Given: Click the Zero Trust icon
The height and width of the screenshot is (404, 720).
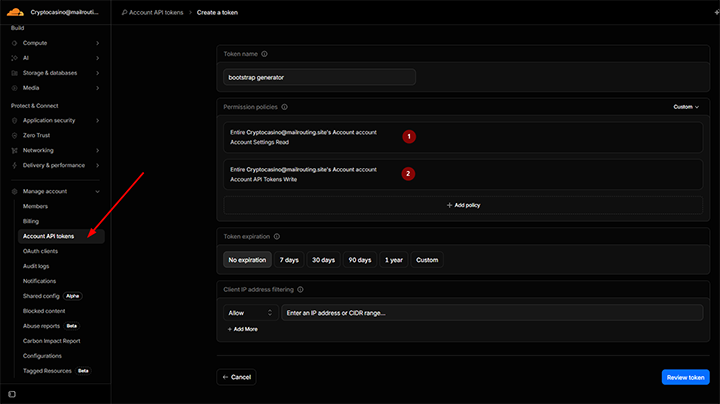Looking at the screenshot, I should click(x=14, y=135).
